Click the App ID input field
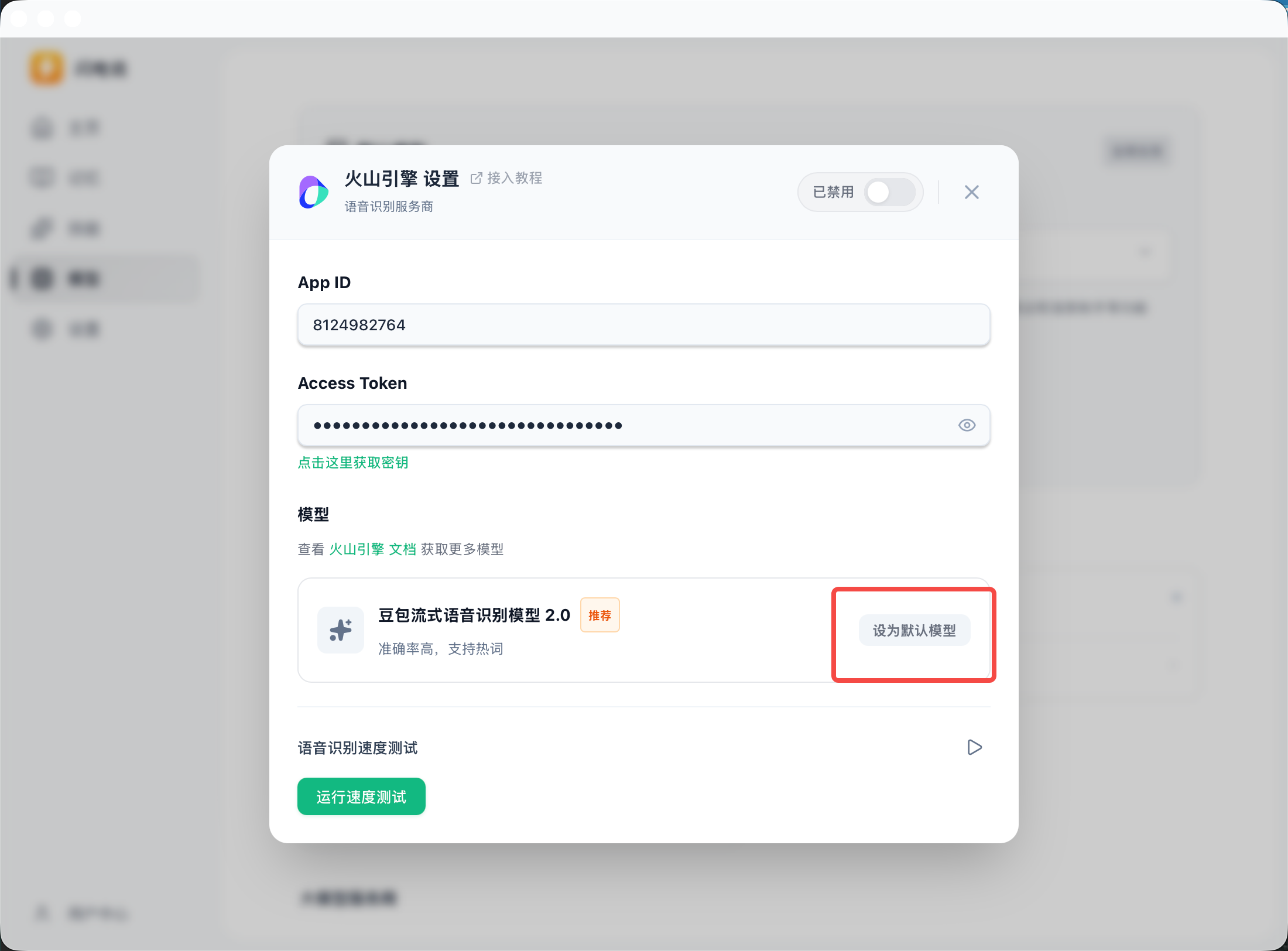Viewport: 1288px width, 951px height. (643, 325)
